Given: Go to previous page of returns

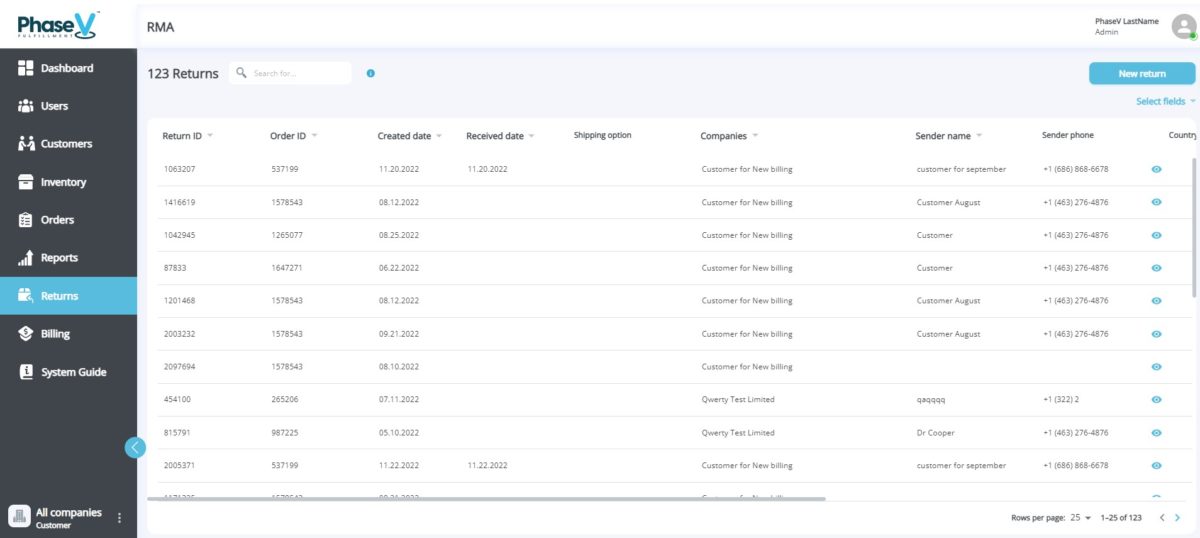Looking at the screenshot, I should click(1162, 518).
